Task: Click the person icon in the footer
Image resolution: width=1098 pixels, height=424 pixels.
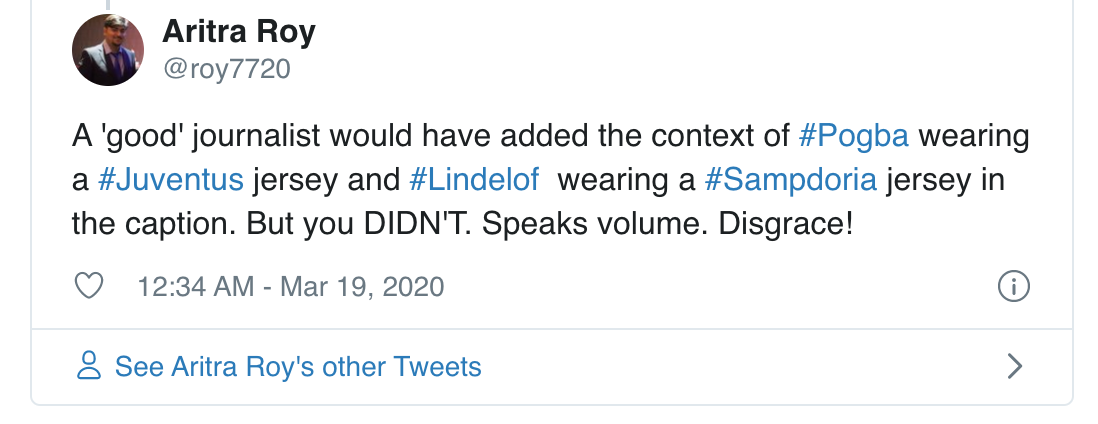Action: click(89, 366)
